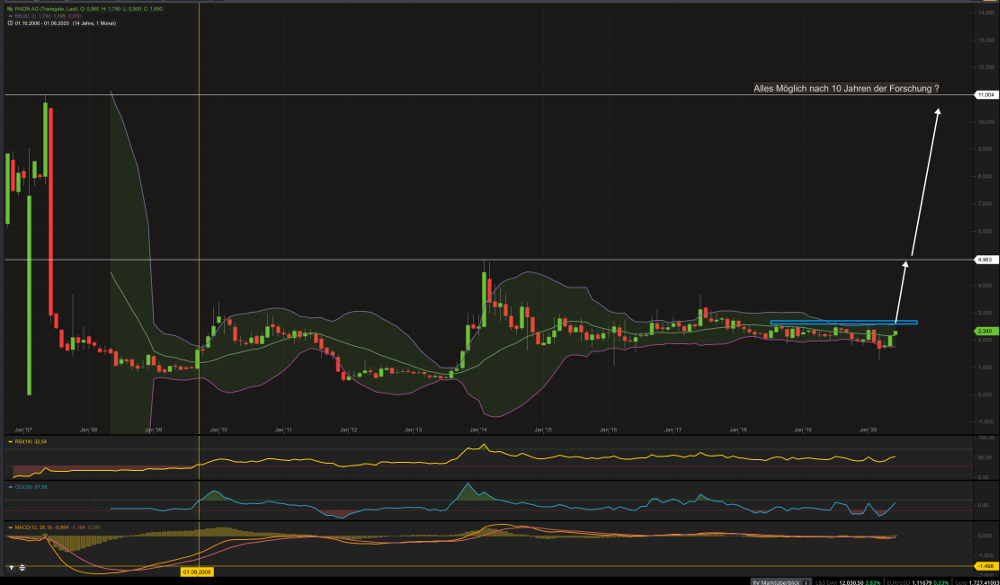Click the L&S DAX ticker quote

(x=848, y=582)
